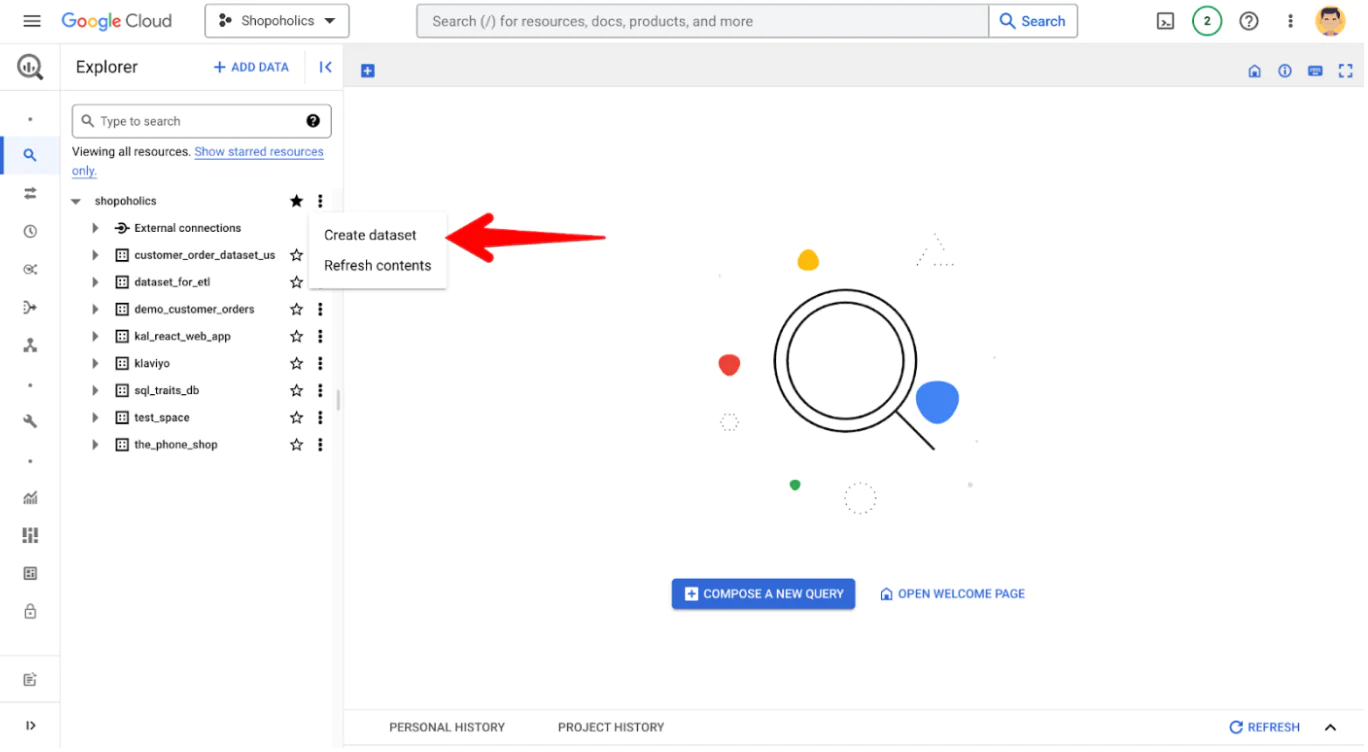Image resolution: width=1368 pixels, height=752 pixels.
Task: Collapse the Explorer panel with the arrow icon
Action: tap(325, 66)
